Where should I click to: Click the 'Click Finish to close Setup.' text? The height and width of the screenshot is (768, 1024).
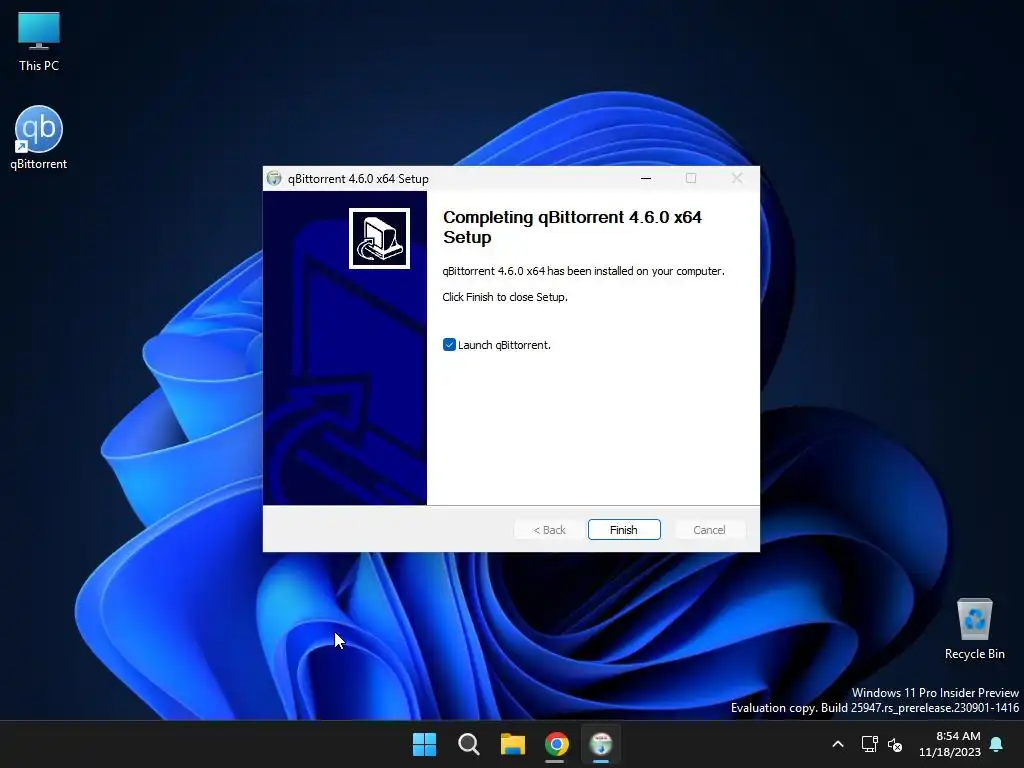(505, 297)
